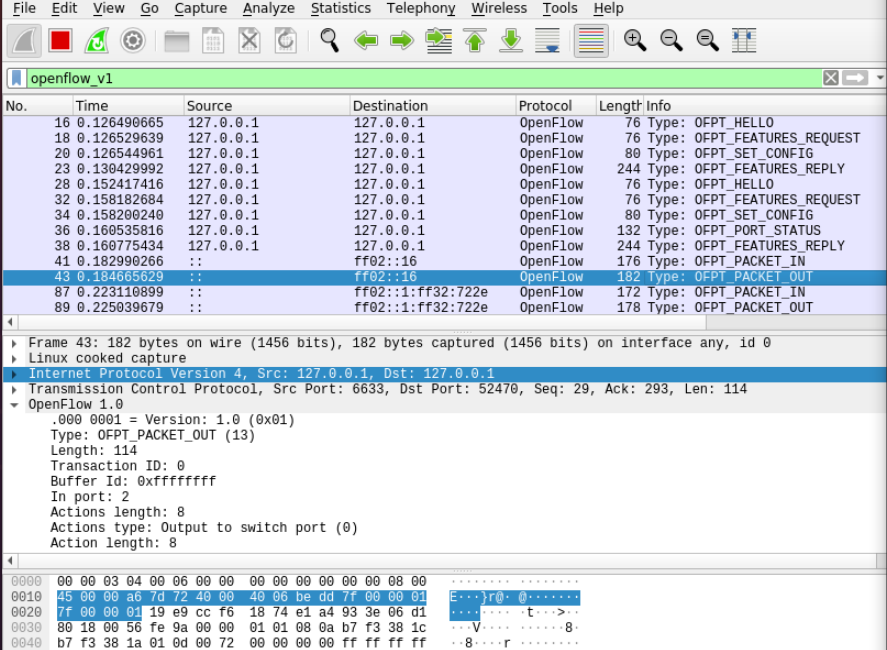Click hex offset 0030 row bytes
887x650 pixels.
point(242,628)
